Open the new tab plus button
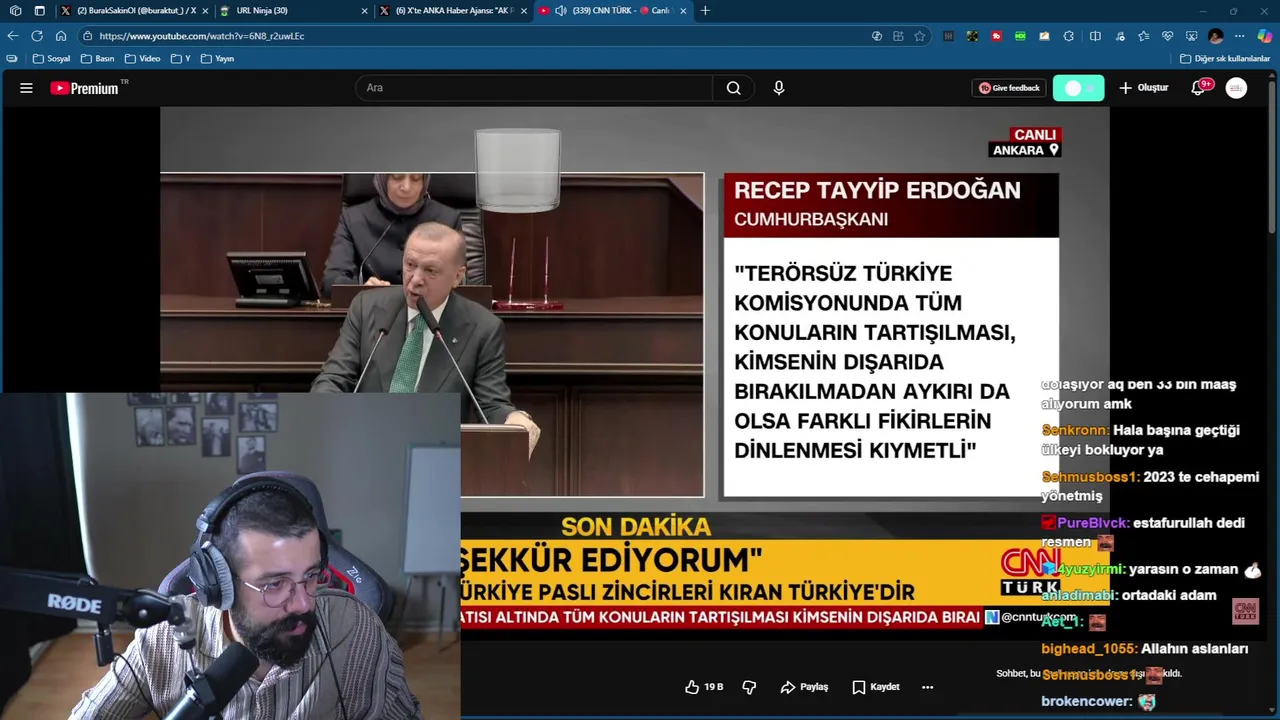The image size is (1280, 720). coord(705,11)
